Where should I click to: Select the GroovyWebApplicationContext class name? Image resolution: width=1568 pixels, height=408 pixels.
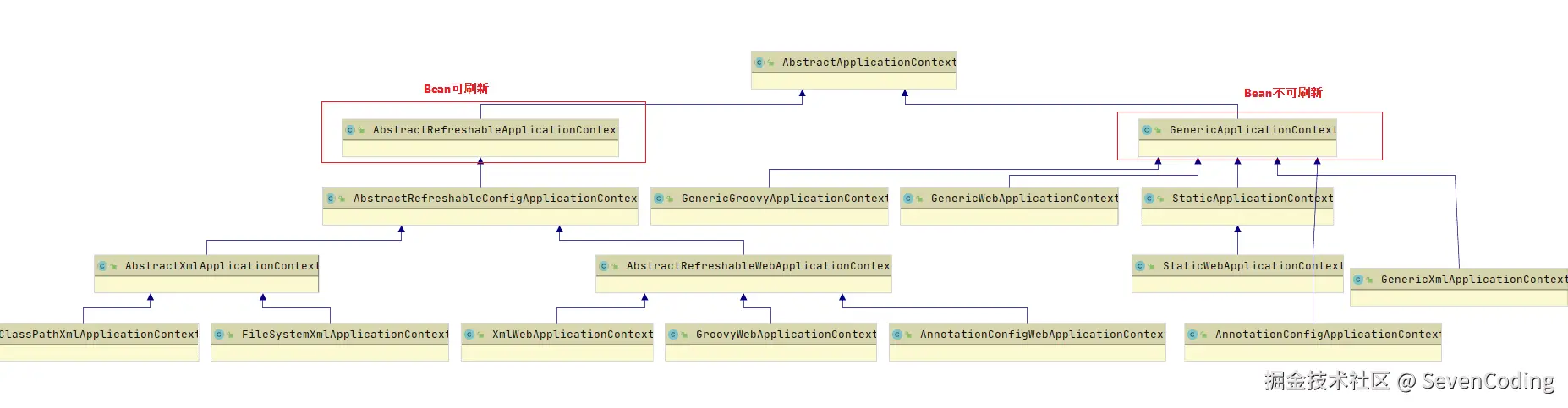(x=787, y=335)
